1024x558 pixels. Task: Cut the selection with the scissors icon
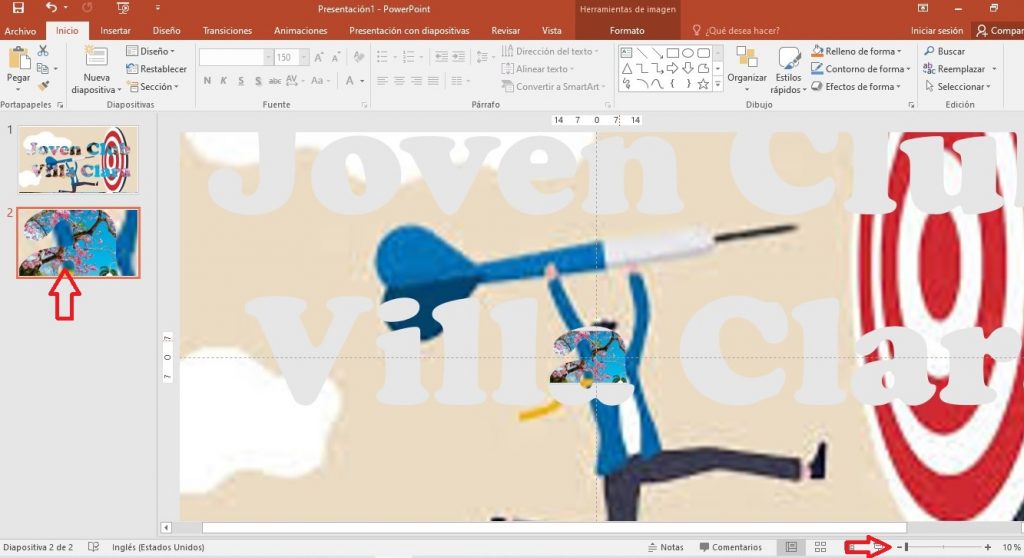(x=43, y=50)
